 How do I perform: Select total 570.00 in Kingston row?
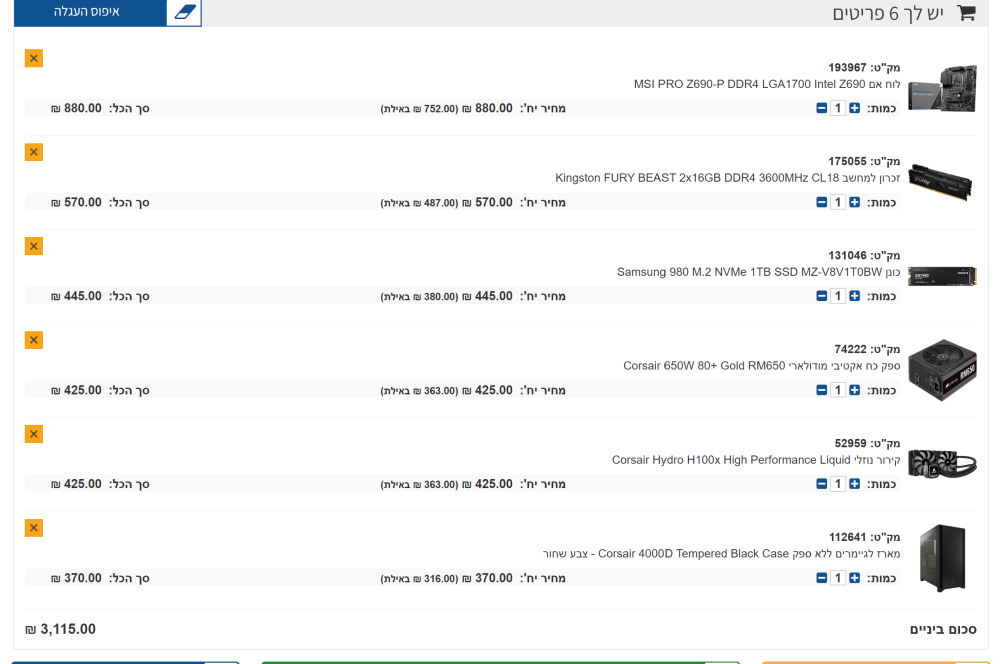coord(77,202)
